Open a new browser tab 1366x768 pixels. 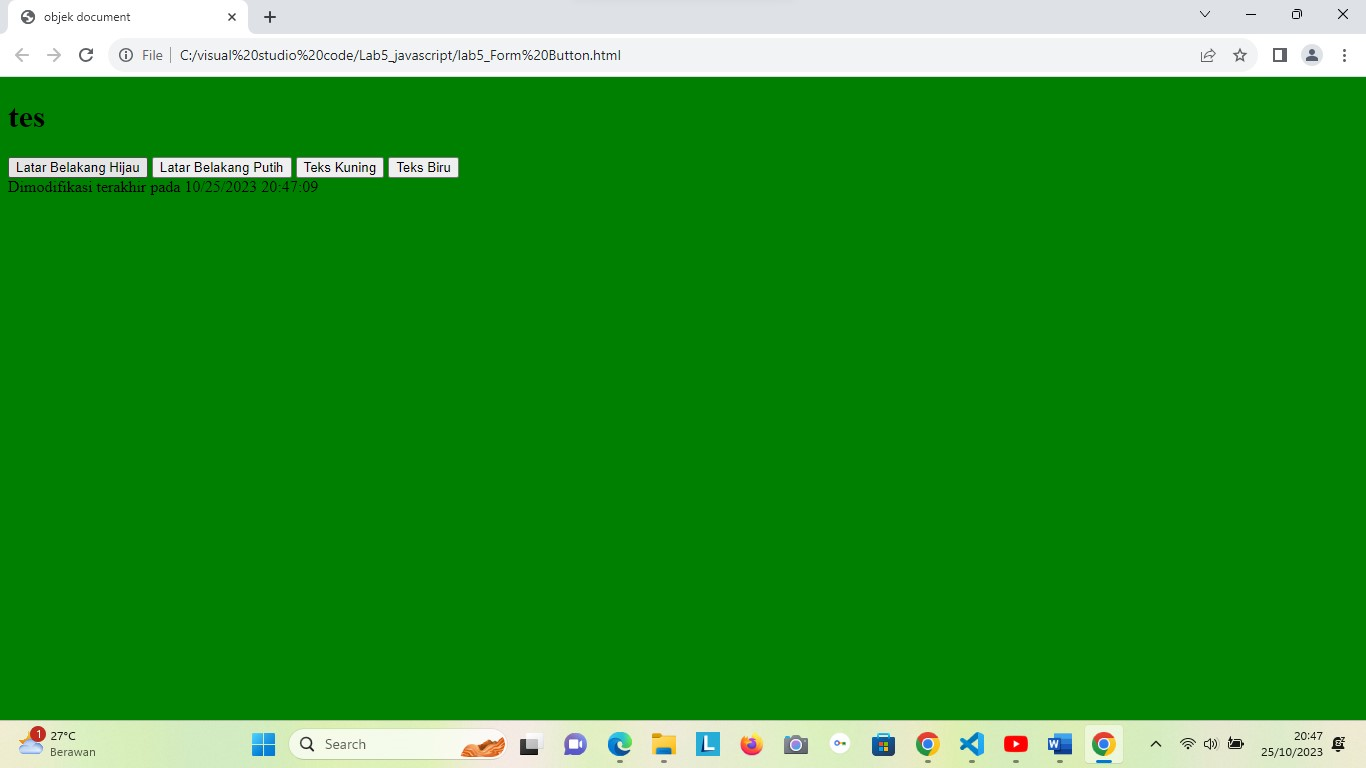[x=269, y=16]
